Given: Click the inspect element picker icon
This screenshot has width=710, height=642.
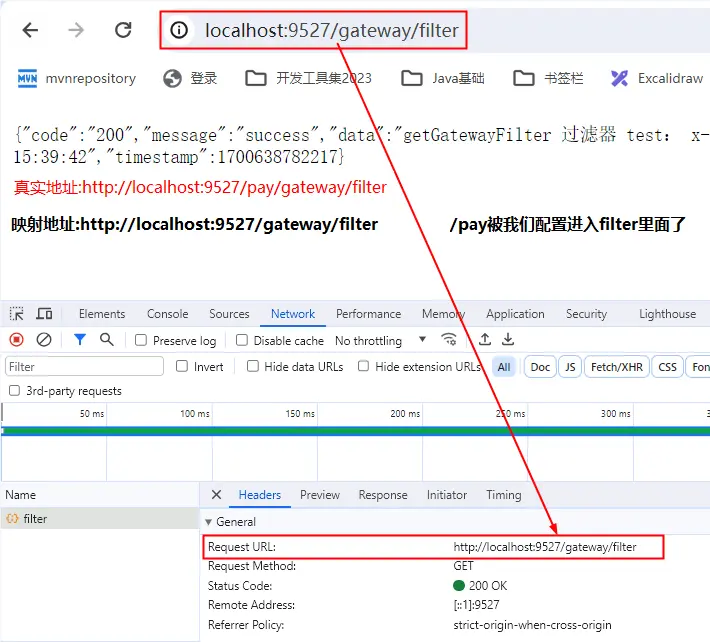Looking at the screenshot, I should (x=16, y=314).
